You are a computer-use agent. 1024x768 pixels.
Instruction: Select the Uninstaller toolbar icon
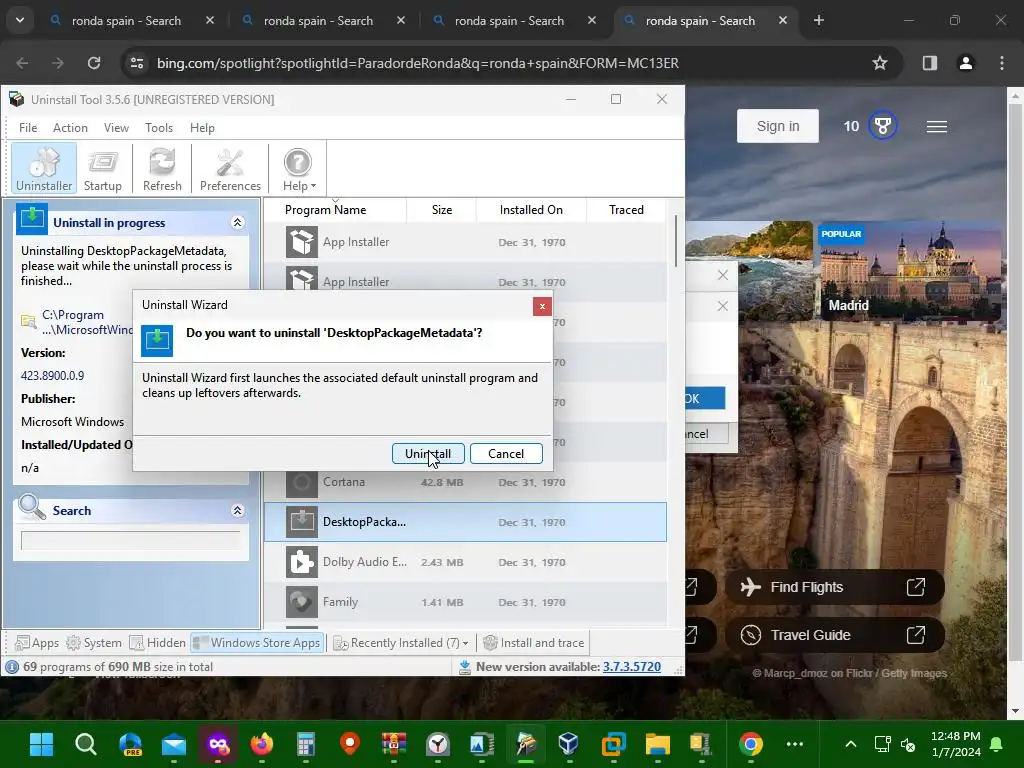pos(44,168)
